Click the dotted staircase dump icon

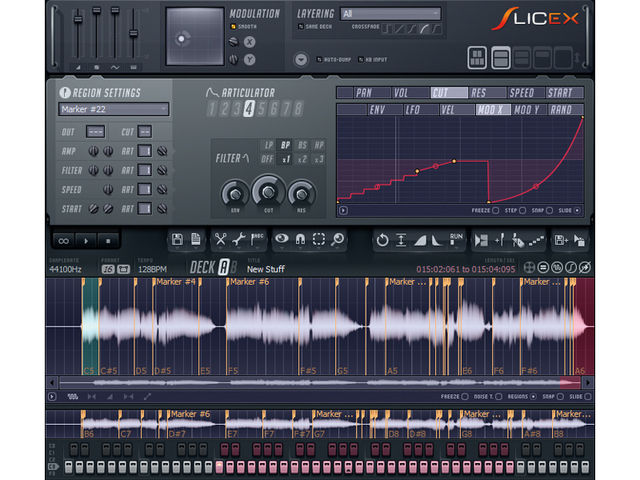point(536,241)
